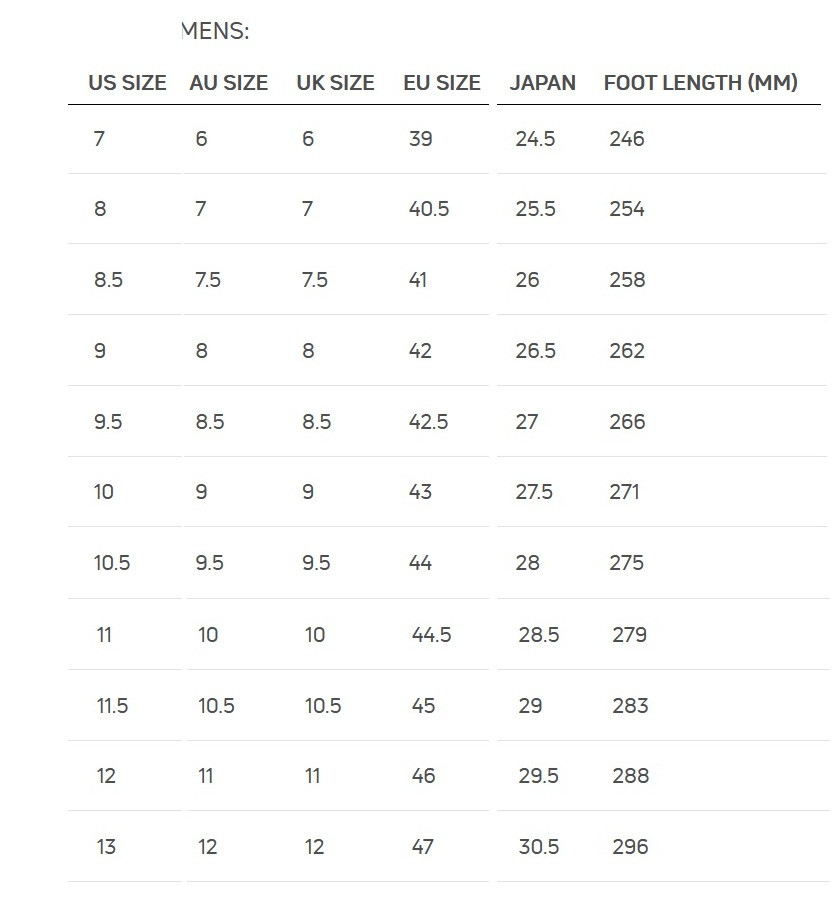Screen dimensions: 837x902
Task: Click the MENS: heading text
Action: click(x=215, y=31)
